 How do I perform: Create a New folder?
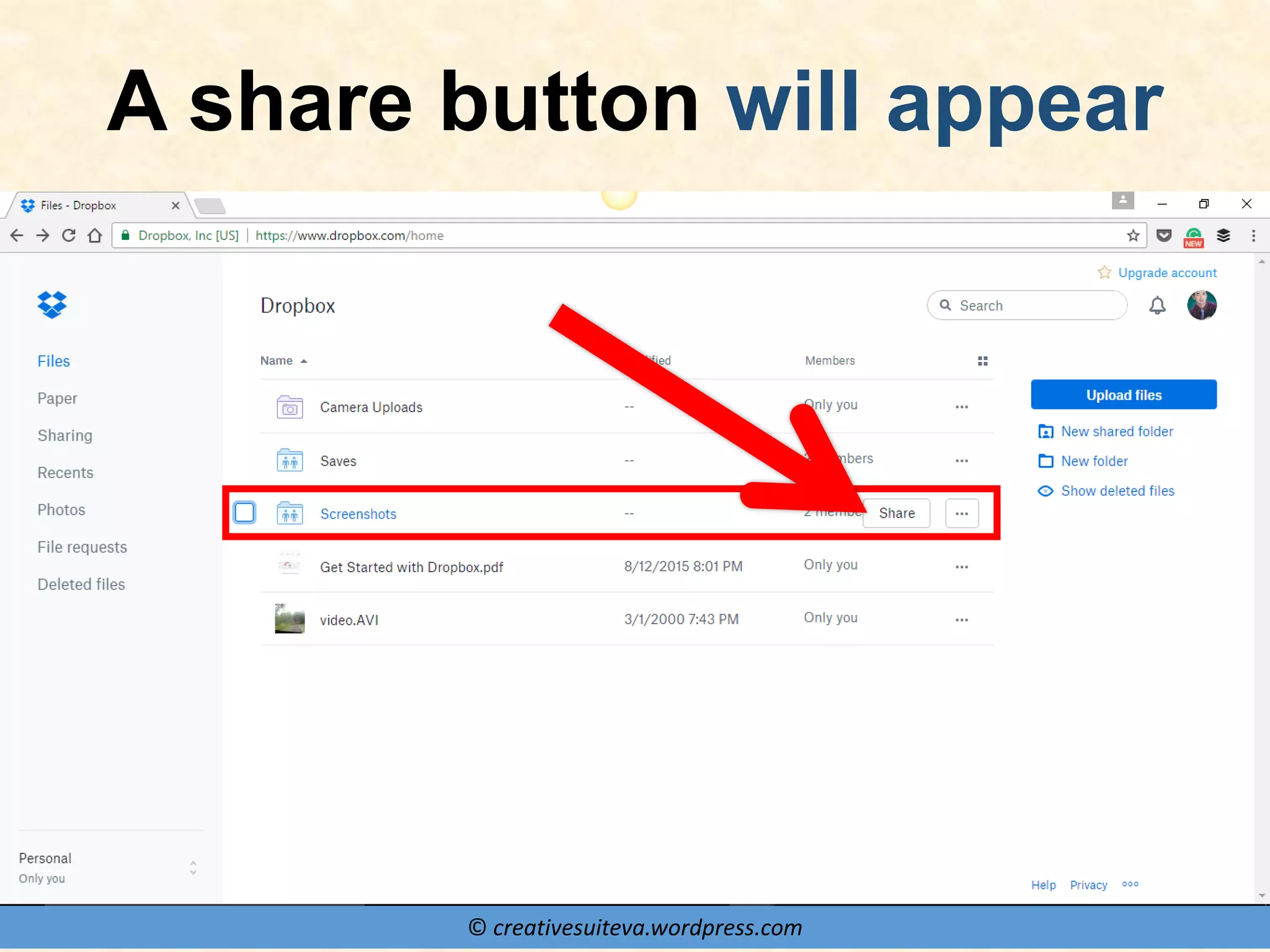pos(1083,461)
